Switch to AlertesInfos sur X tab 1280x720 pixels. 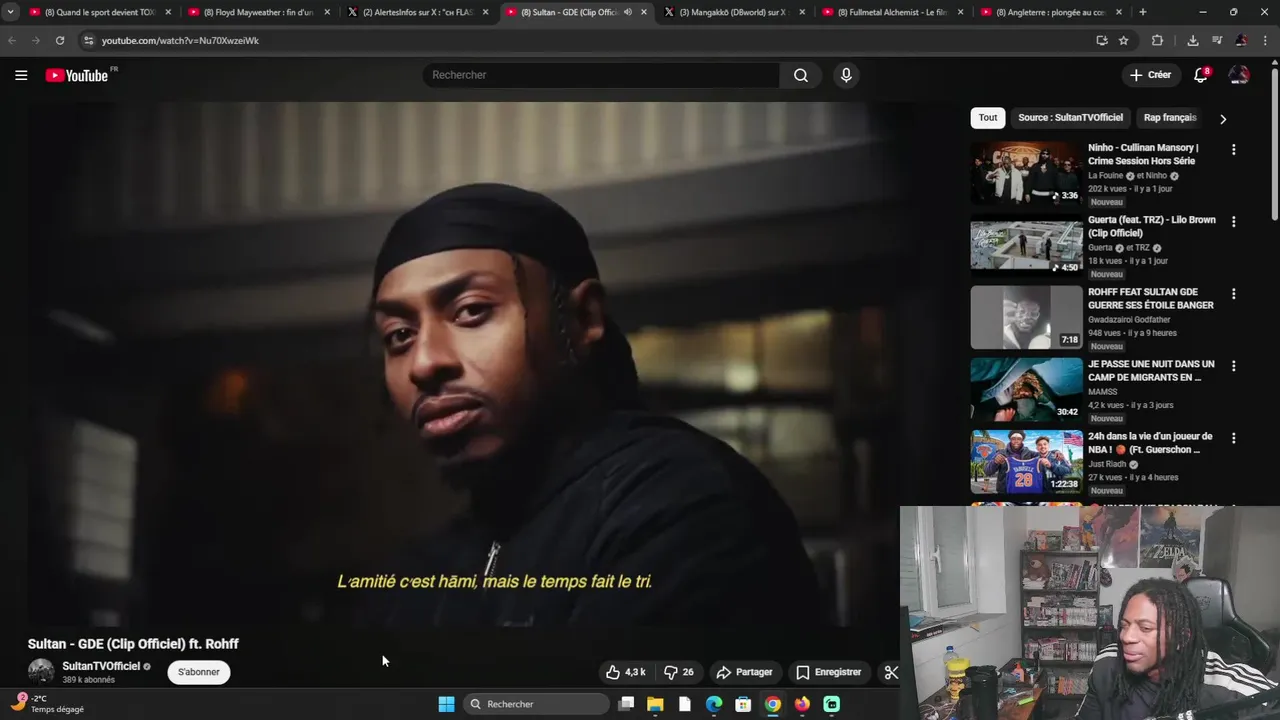417,12
